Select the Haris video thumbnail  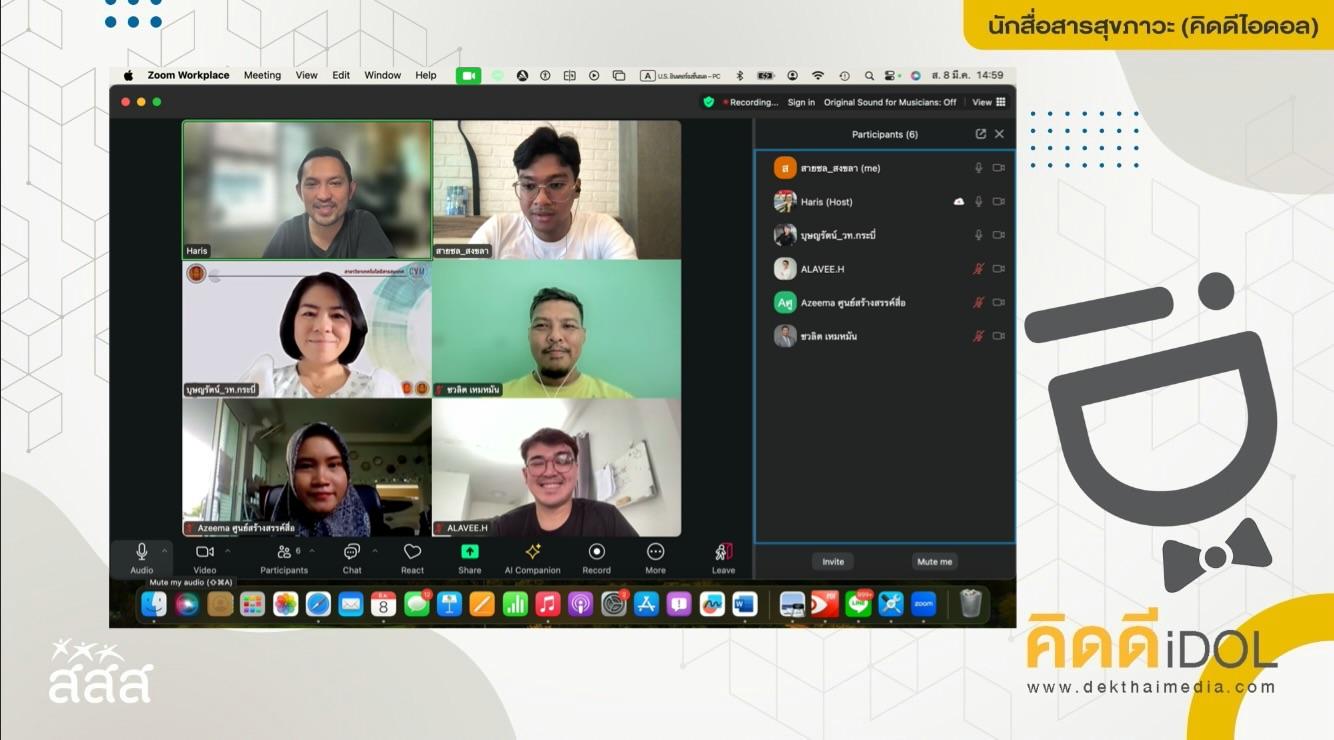coord(307,190)
